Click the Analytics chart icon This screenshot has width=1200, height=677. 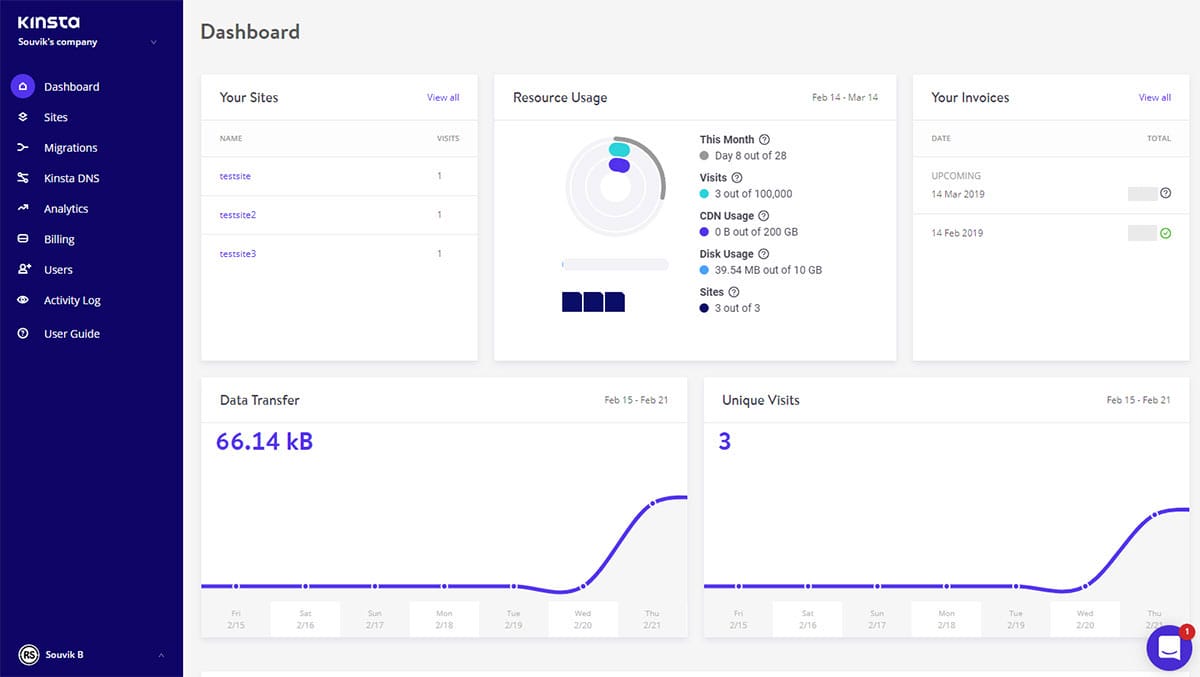coord(23,209)
